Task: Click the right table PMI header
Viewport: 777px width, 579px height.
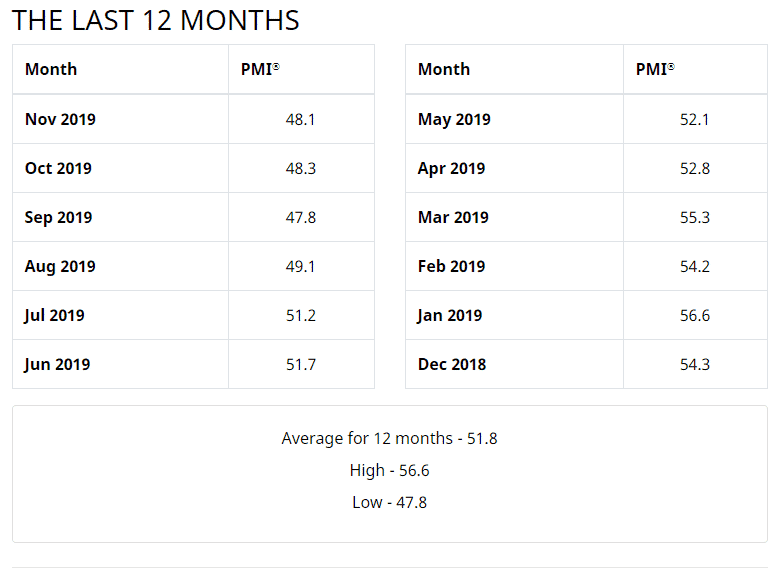Action: coord(655,69)
